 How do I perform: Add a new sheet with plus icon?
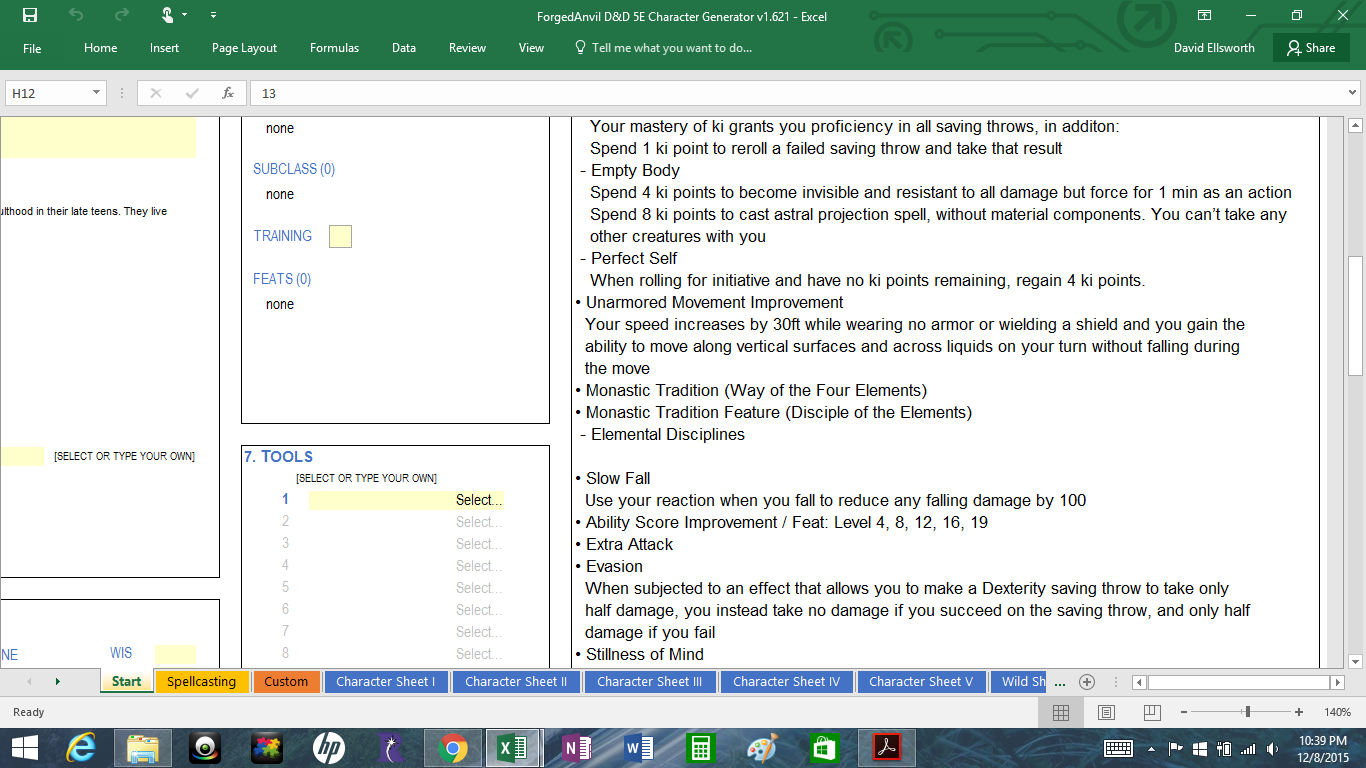[x=1087, y=682]
